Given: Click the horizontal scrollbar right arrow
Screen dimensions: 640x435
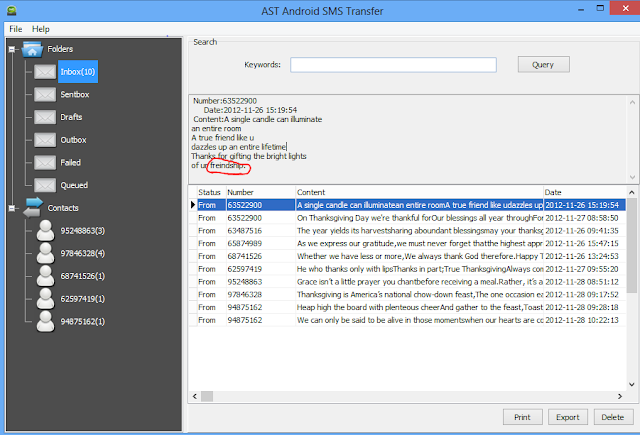Looking at the screenshot, I should tap(620, 396).
